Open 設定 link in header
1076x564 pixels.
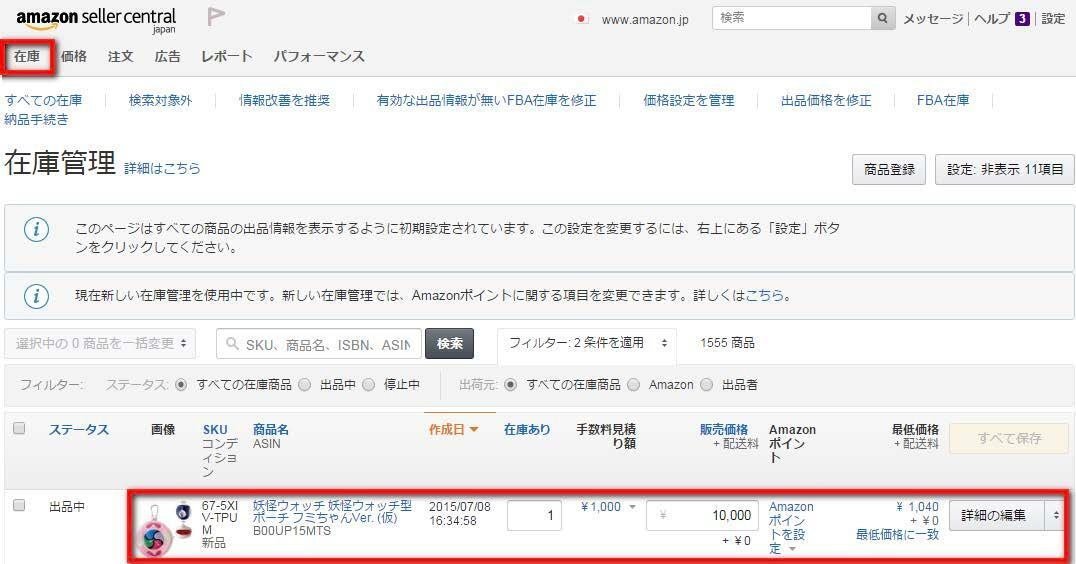pyautogui.click(x=1053, y=19)
